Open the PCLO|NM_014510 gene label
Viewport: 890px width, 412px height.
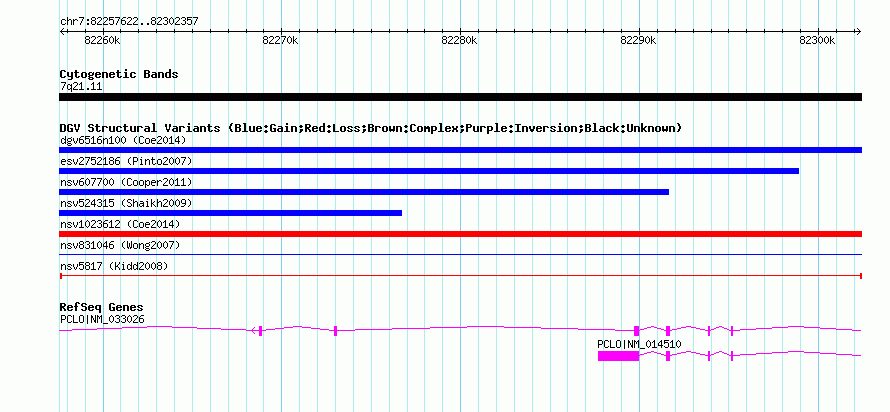pos(640,344)
